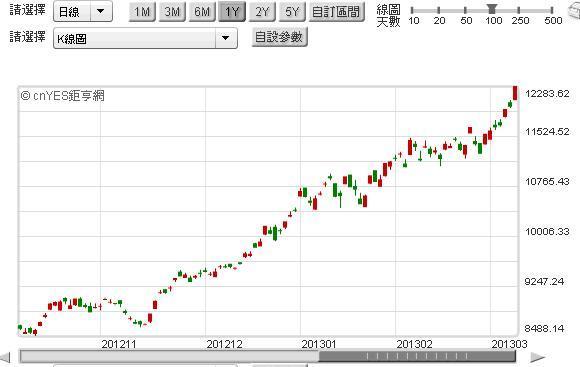
Task: Click the 自設參數 custom parameters button
Action: click(x=279, y=37)
